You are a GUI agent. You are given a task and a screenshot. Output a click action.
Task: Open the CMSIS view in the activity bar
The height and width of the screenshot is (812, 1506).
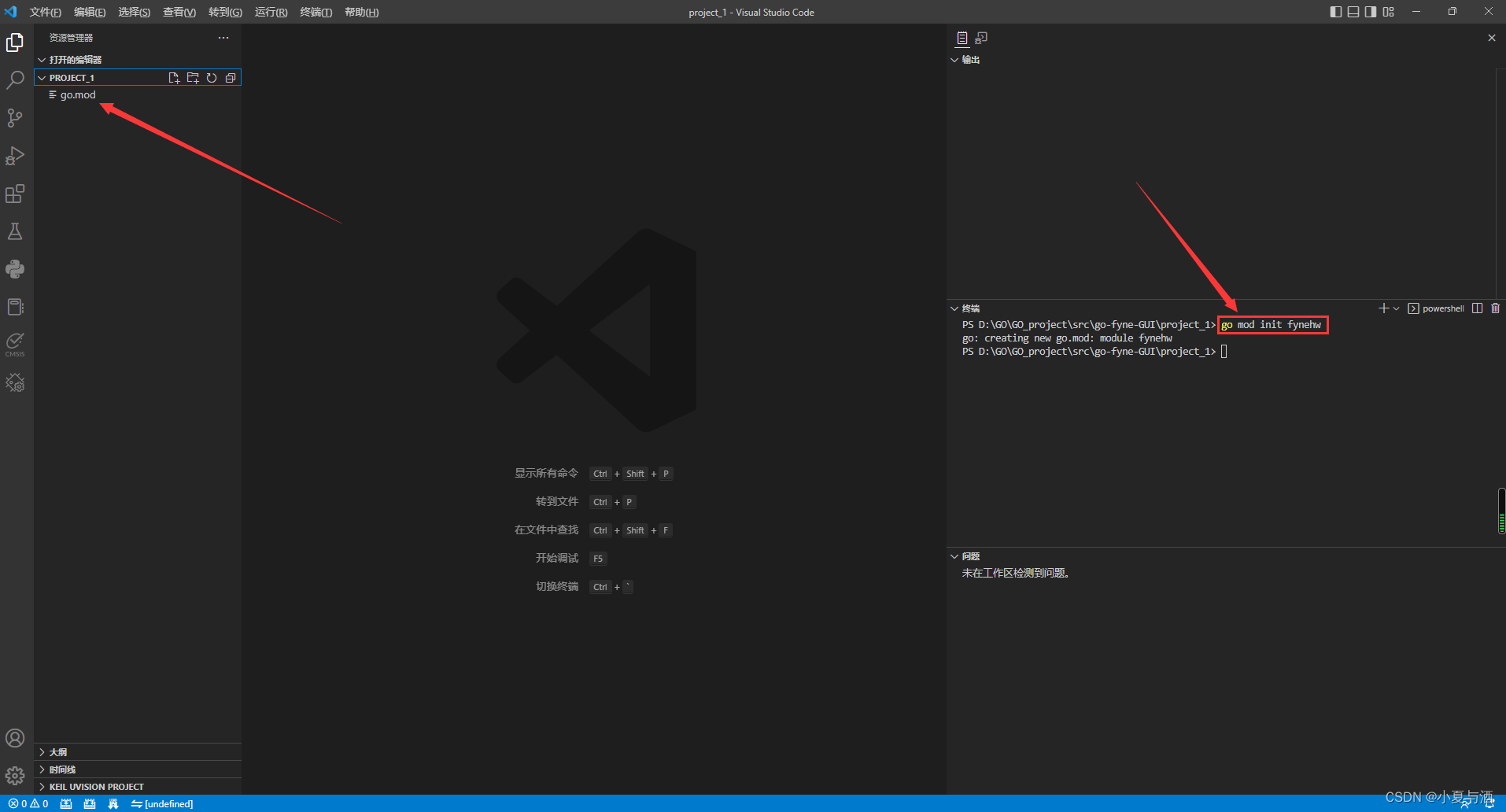pyautogui.click(x=15, y=344)
